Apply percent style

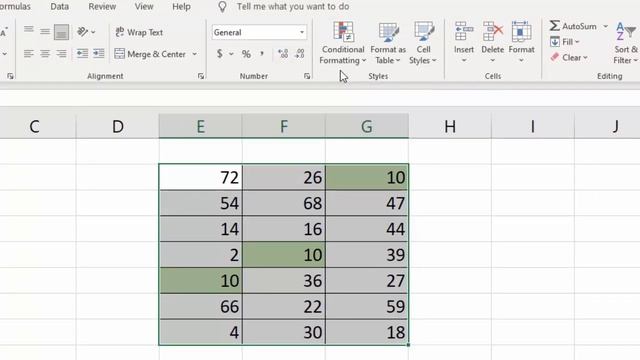(x=246, y=54)
